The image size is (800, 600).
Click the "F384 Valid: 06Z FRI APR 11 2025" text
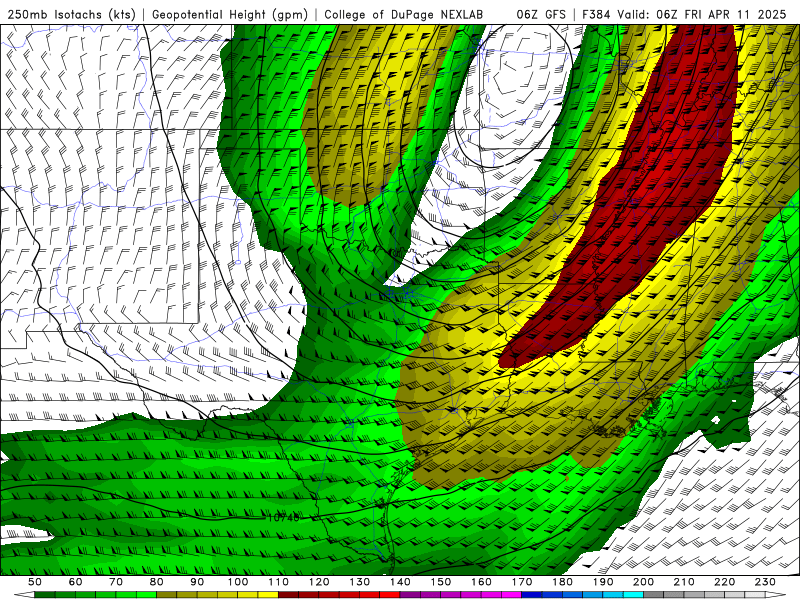click(x=684, y=14)
